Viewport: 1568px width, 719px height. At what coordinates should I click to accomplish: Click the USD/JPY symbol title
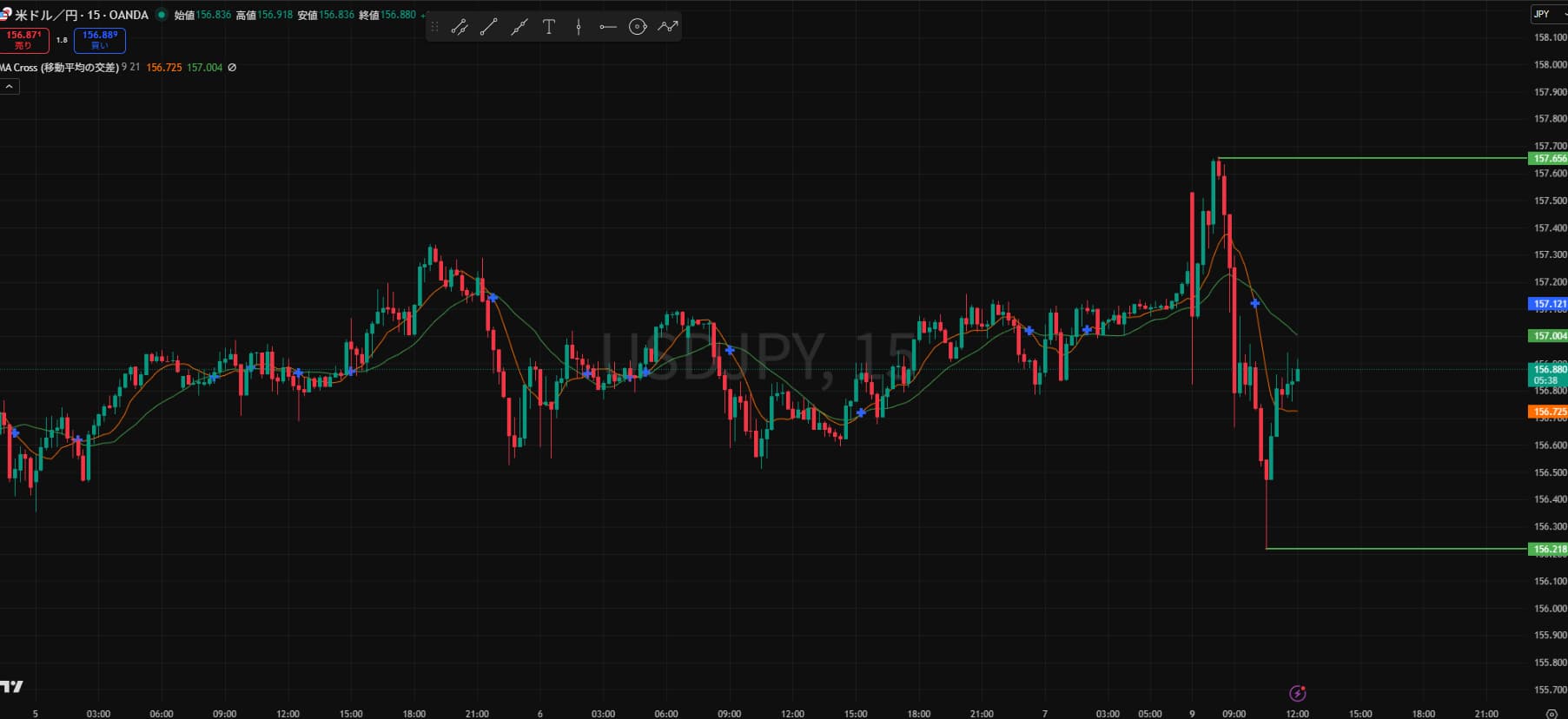tap(82, 15)
